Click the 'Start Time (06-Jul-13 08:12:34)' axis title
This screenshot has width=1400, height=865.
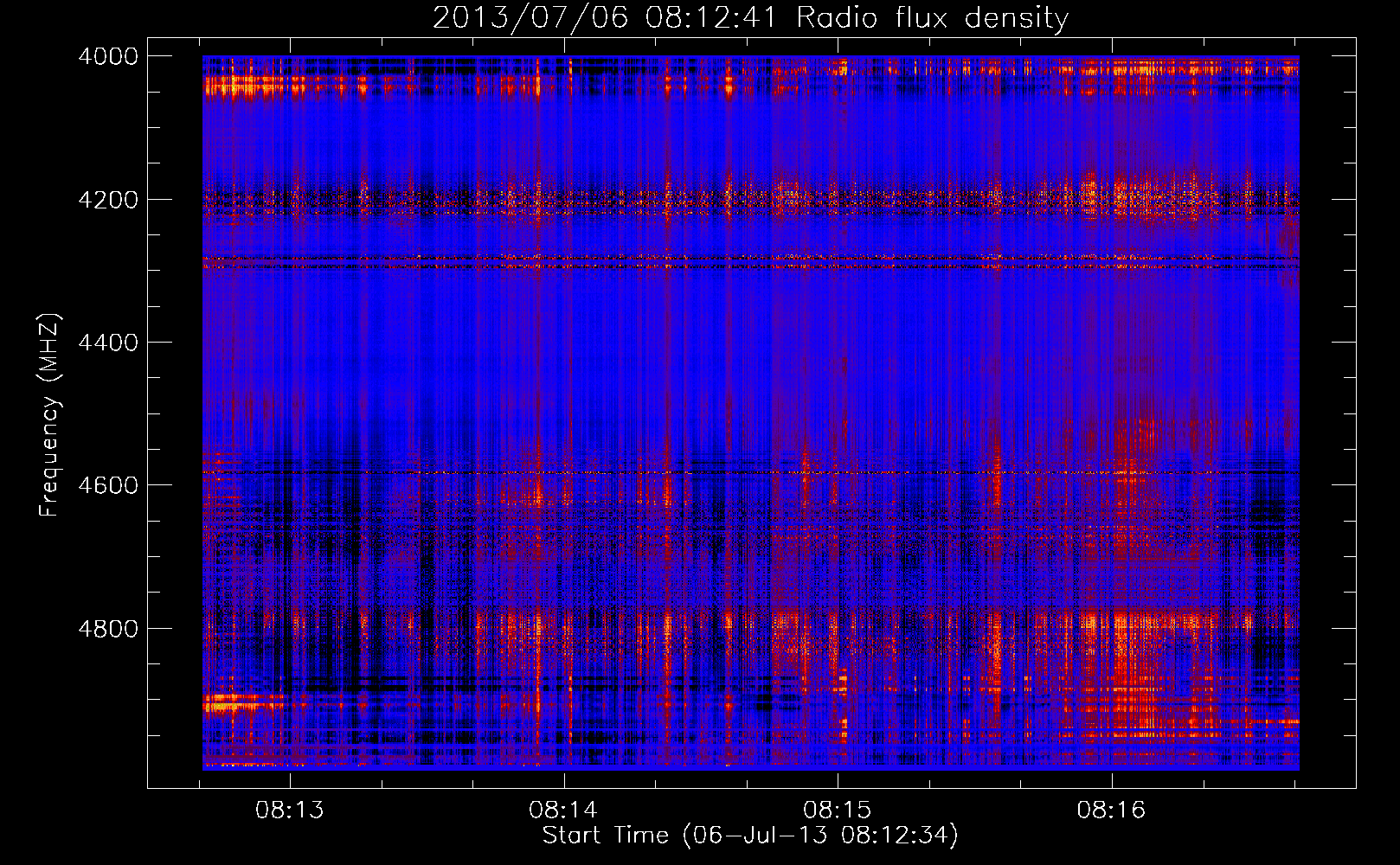tap(750, 836)
